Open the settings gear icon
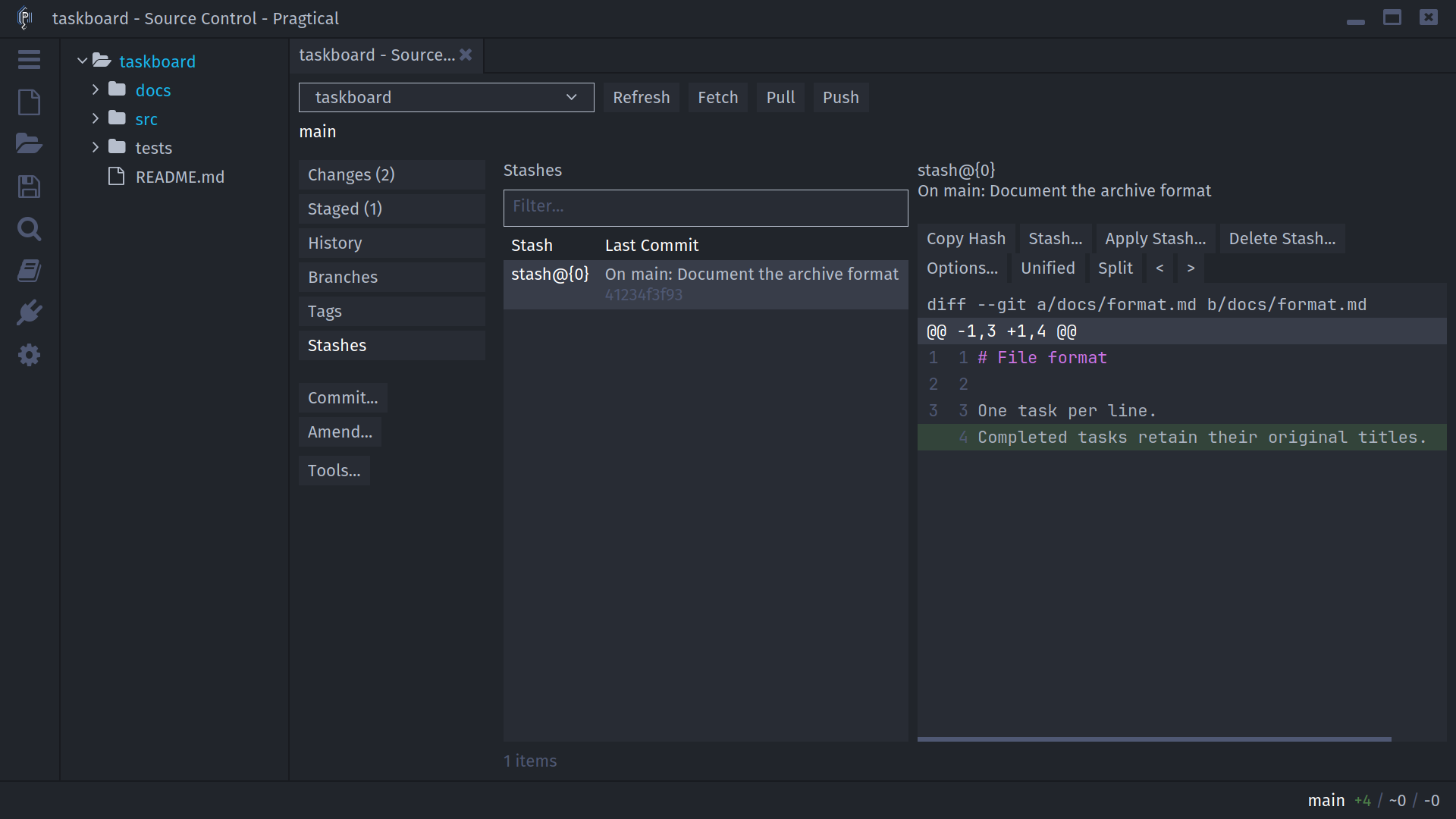1456x819 pixels. click(x=29, y=355)
